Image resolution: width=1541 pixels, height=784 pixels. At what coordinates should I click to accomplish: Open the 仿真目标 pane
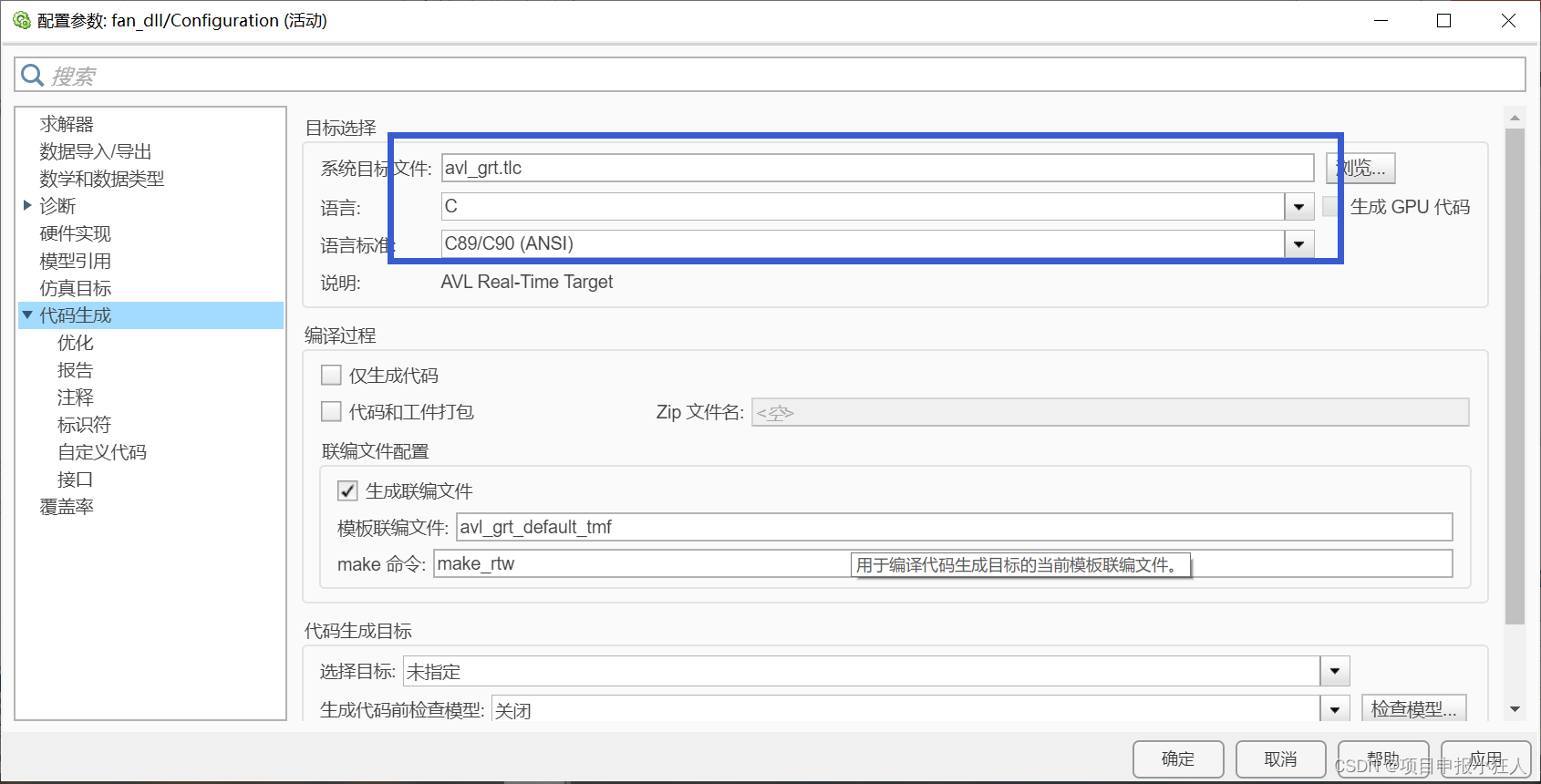click(76, 288)
